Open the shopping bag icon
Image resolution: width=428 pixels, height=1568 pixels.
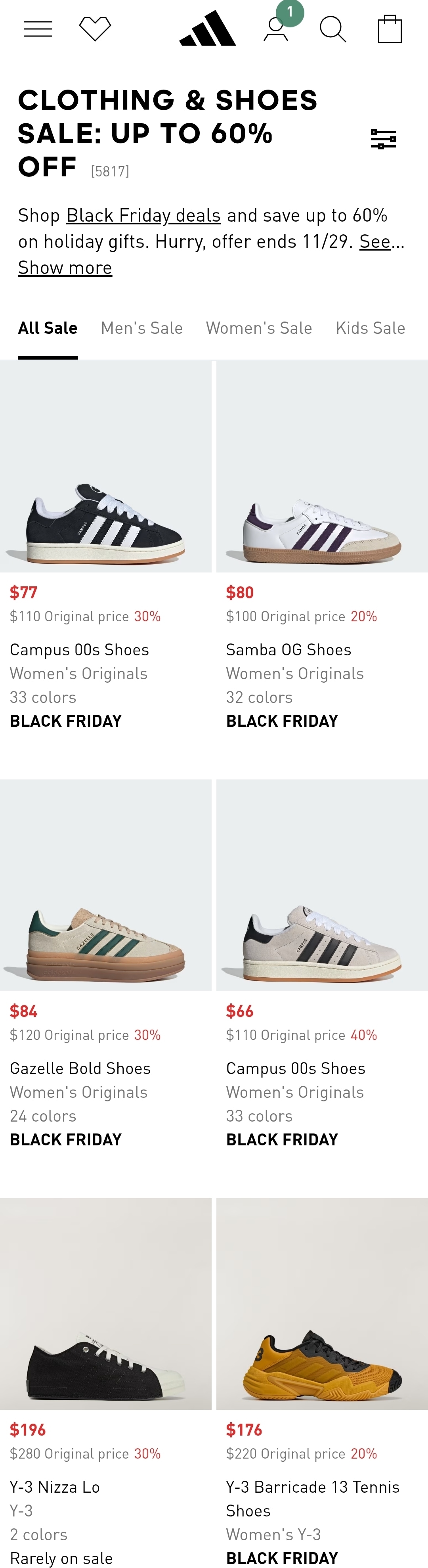[390, 29]
